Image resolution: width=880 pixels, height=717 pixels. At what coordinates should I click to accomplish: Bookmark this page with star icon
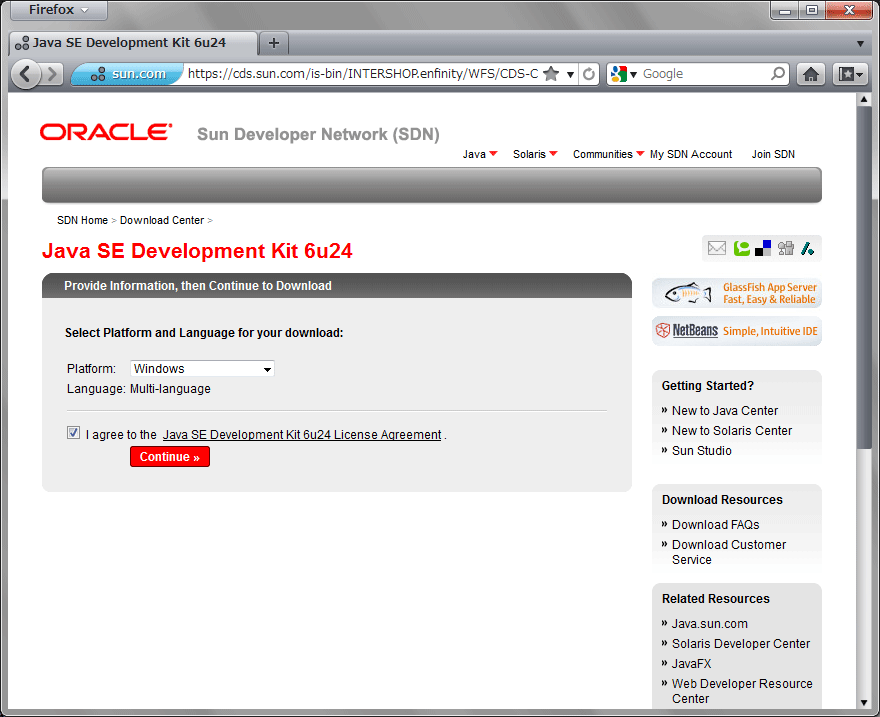pyautogui.click(x=552, y=74)
